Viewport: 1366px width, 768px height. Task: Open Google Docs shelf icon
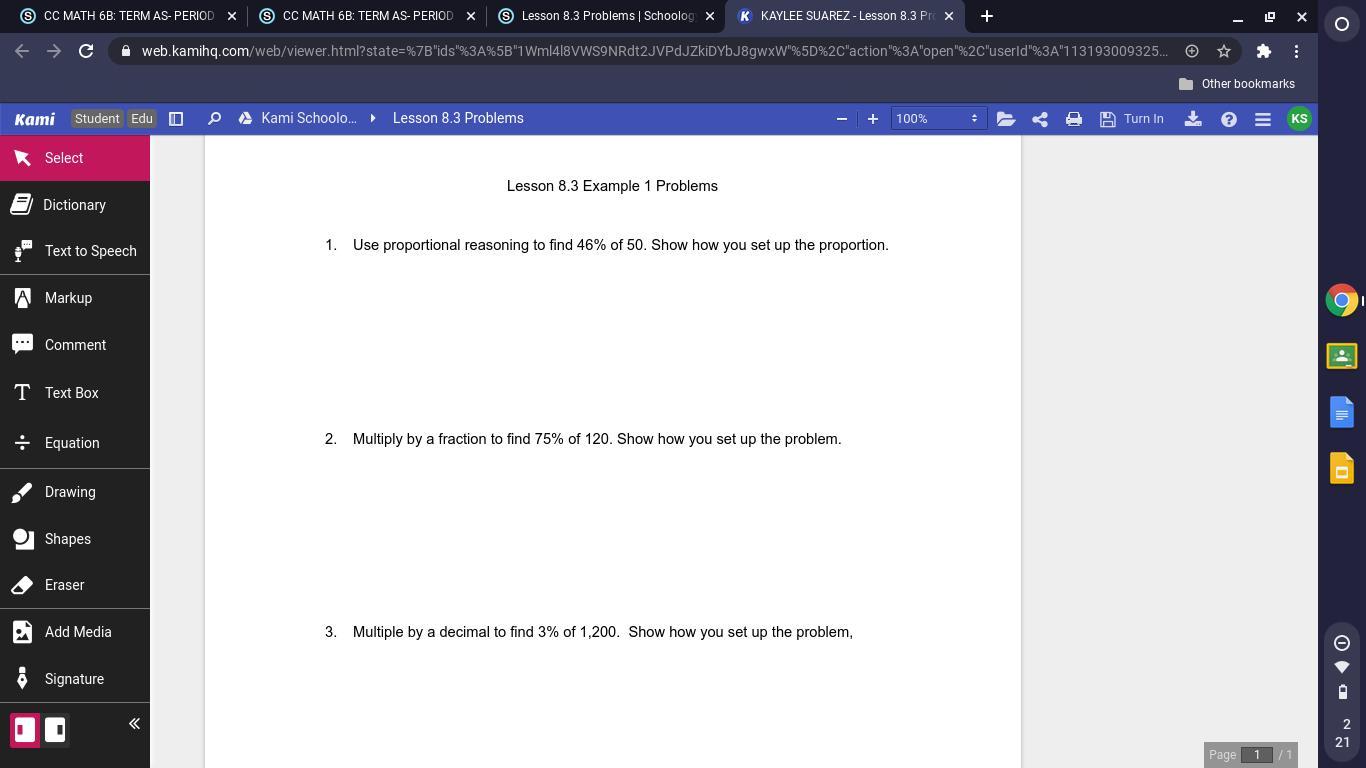pyautogui.click(x=1342, y=412)
